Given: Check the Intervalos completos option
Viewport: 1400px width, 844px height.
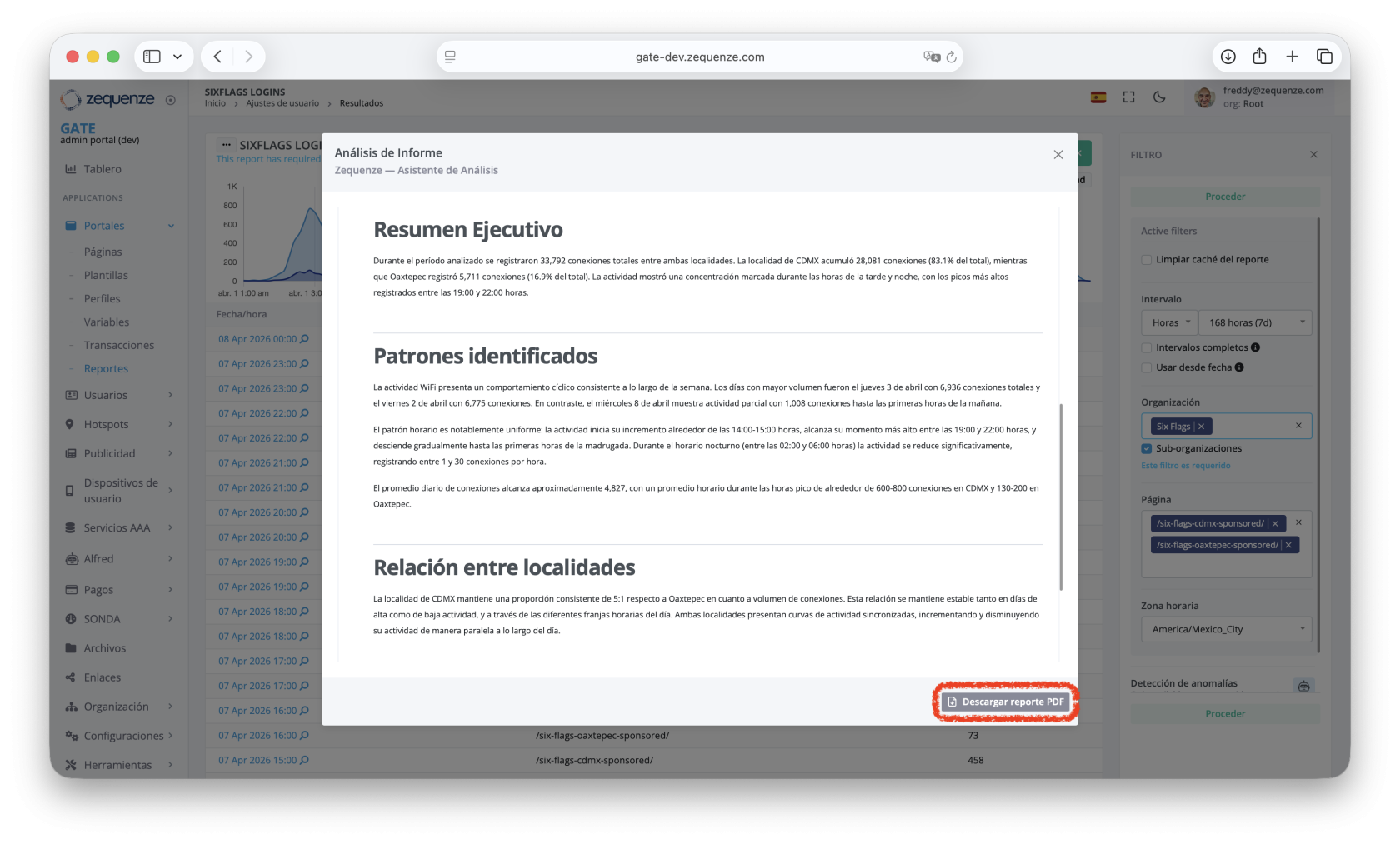Looking at the screenshot, I should click(x=1147, y=347).
